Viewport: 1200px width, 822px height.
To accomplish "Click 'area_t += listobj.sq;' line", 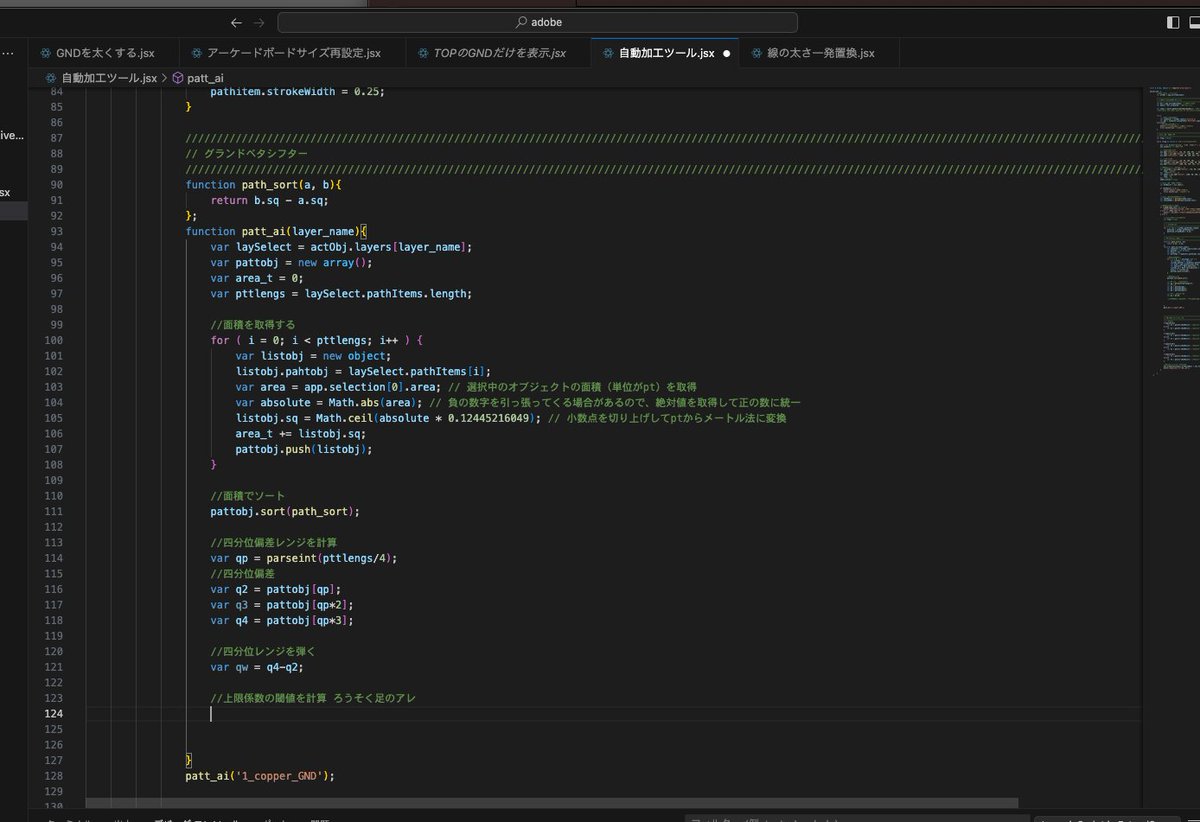I will tap(300, 433).
